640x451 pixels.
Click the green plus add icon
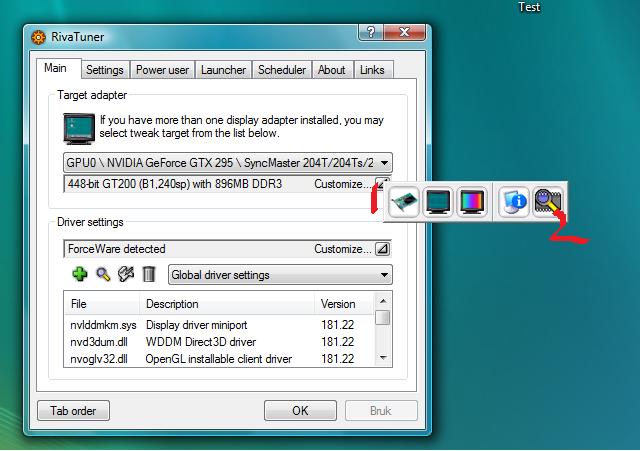[x=80, y=274]
